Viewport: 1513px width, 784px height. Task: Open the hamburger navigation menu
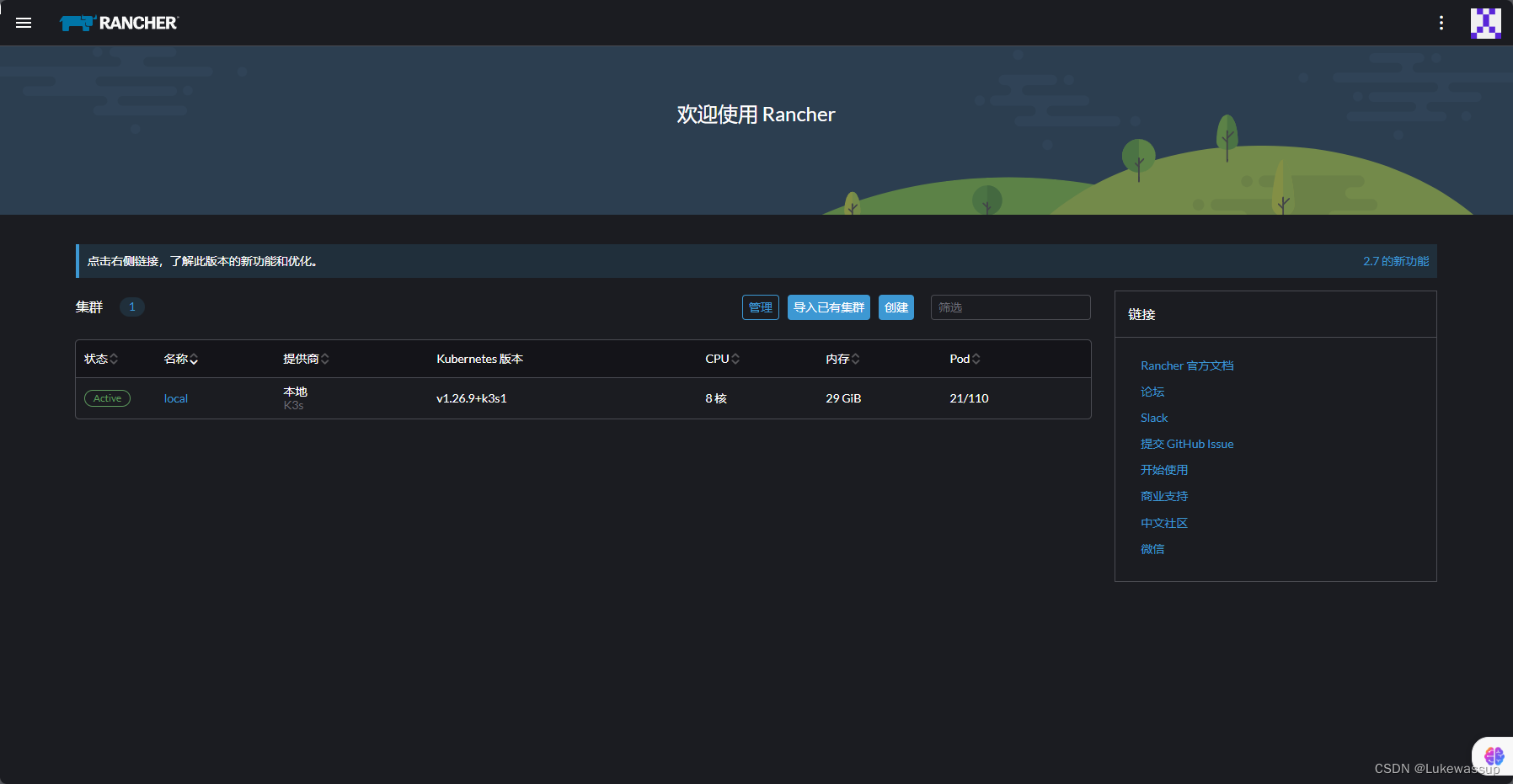pyautogui.click(x=24, y=23)
